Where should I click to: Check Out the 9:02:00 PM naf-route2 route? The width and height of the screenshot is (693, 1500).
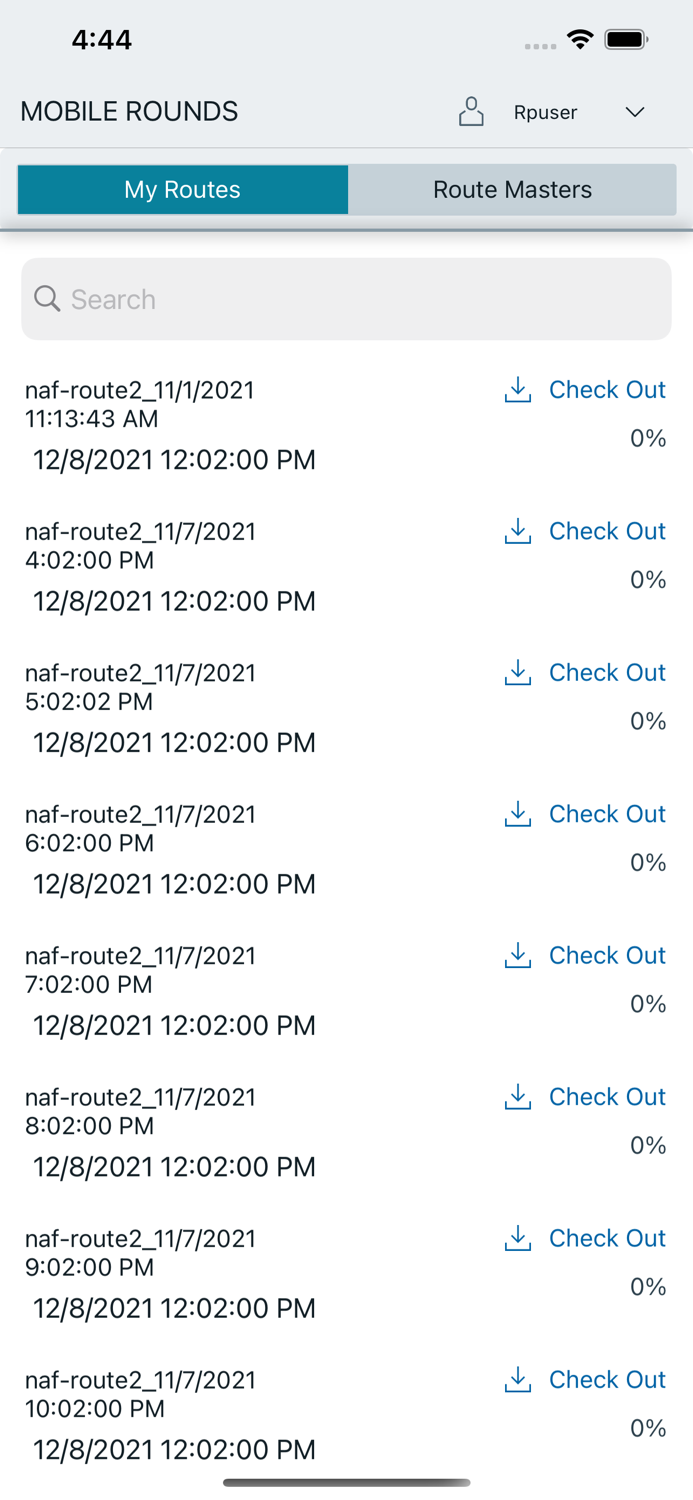click(607, 1238)
